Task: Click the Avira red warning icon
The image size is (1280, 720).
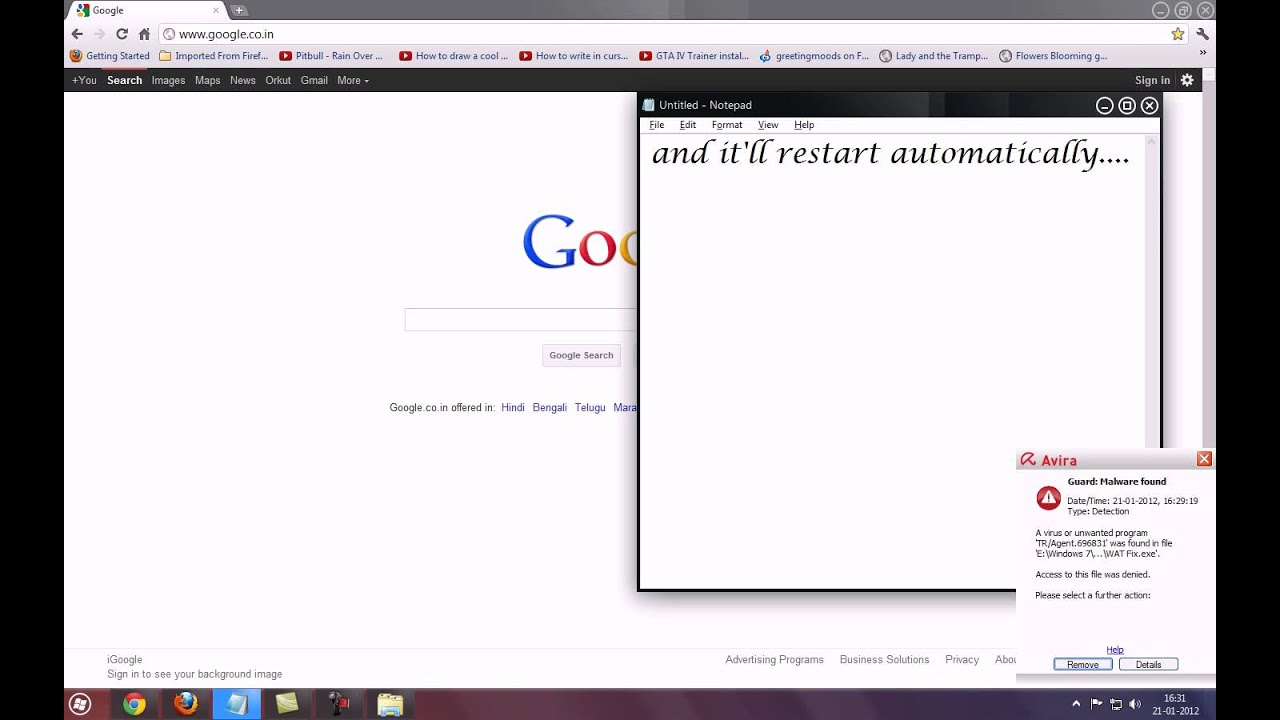Action: point(1048,497)
